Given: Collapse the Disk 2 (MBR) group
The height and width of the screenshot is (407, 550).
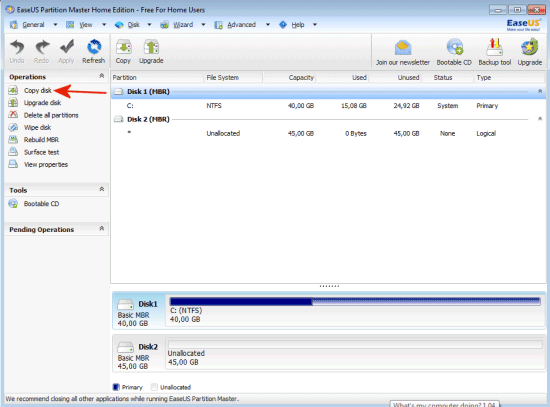Looking at the screenshot, I should 540,119.
